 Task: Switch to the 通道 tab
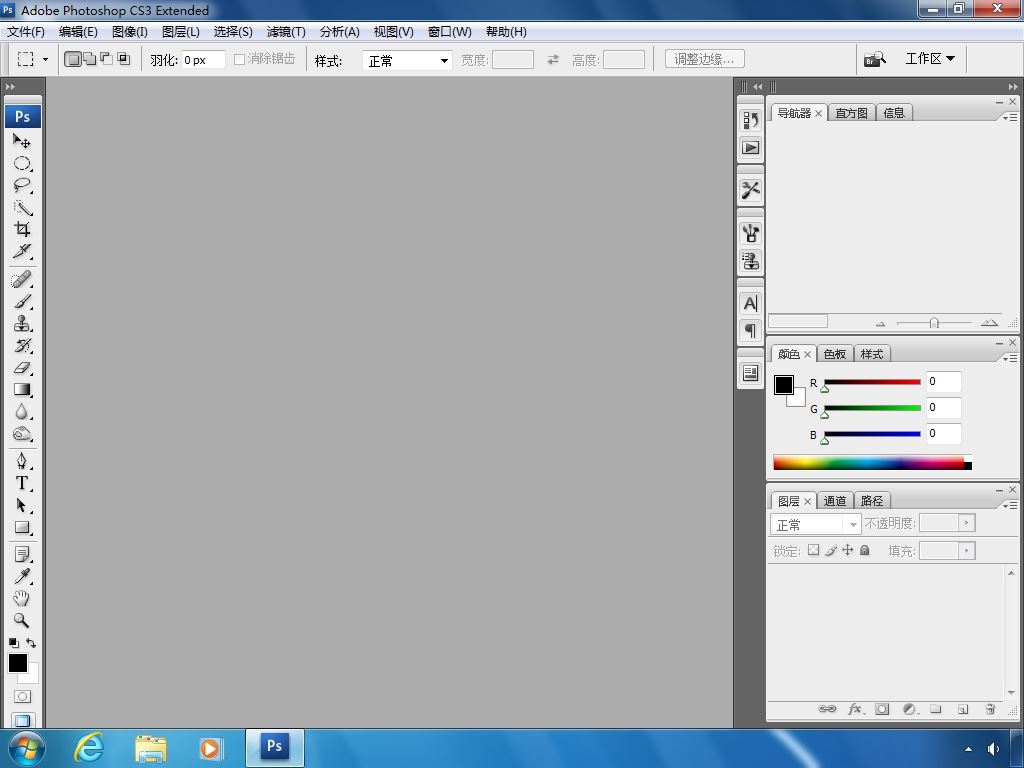pos(835,501)
